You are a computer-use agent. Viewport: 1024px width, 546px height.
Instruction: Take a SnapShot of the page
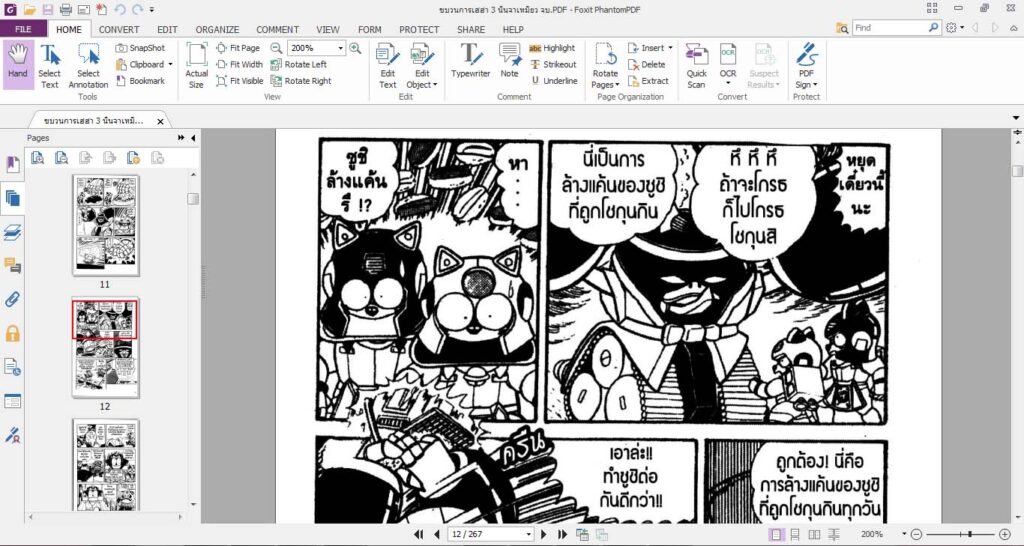pyautogui.click(x=140, y=48)
